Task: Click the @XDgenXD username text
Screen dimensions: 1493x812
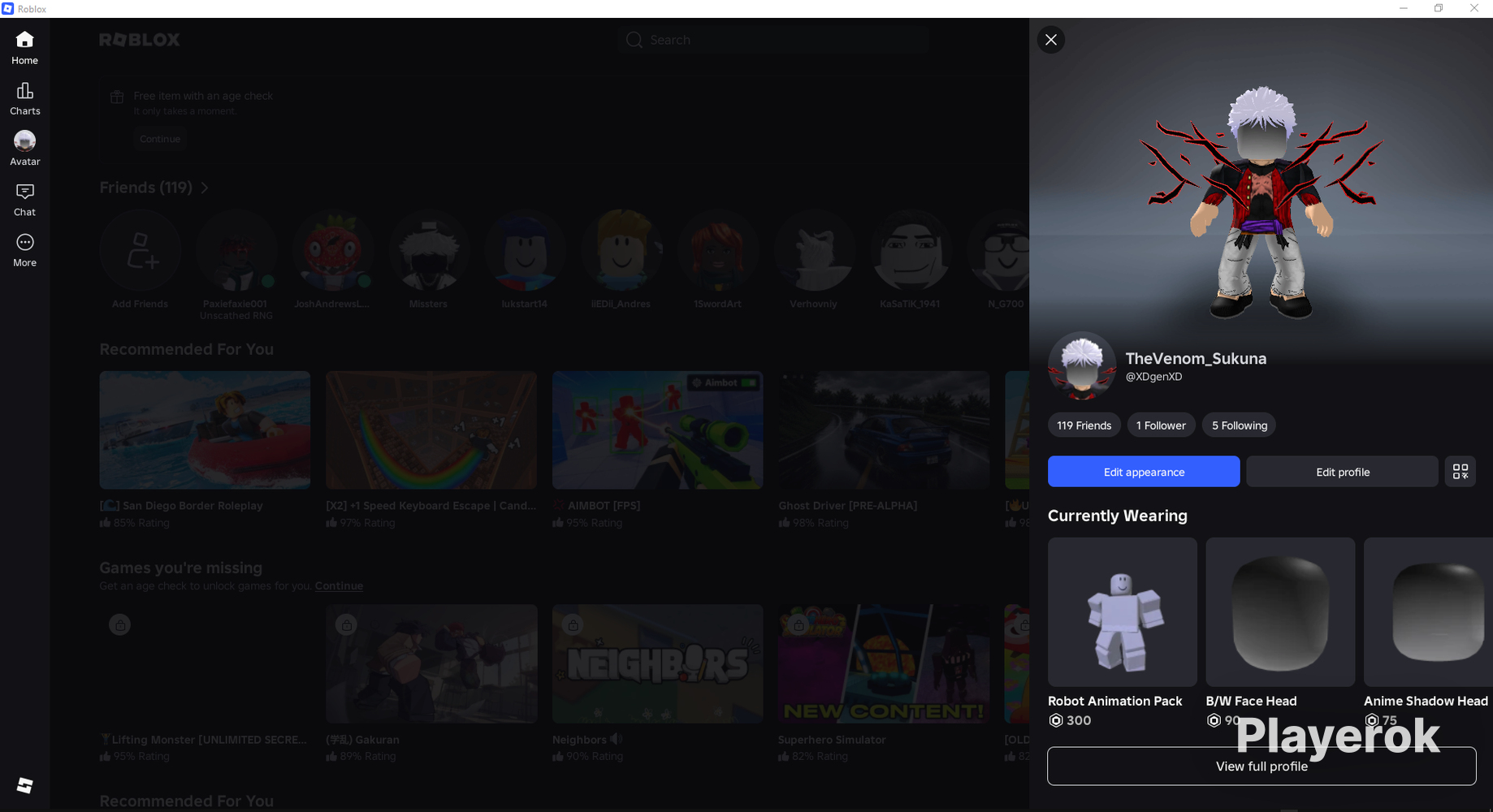Action: point(1153,377)
